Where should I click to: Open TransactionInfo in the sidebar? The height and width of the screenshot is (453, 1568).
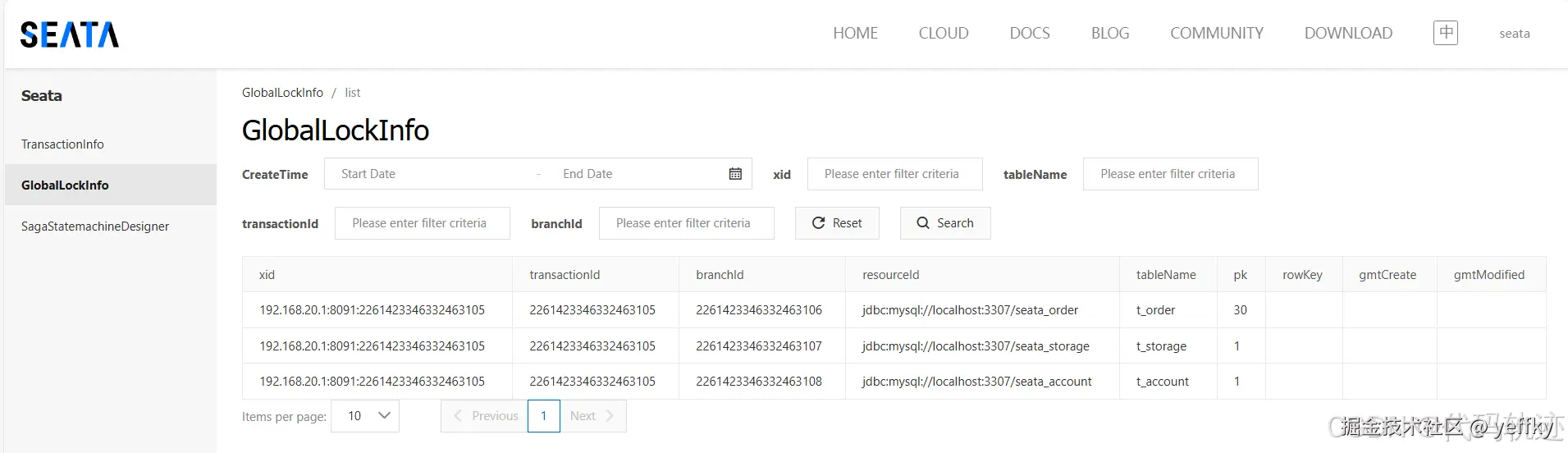(63, 144)
